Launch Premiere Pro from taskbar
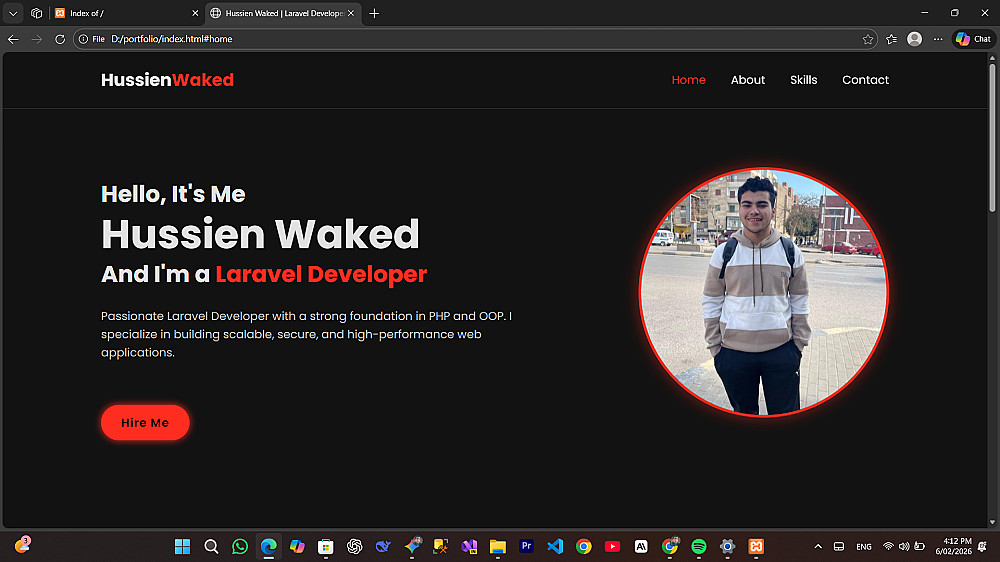1000x562 pixels. pos(526,546)
